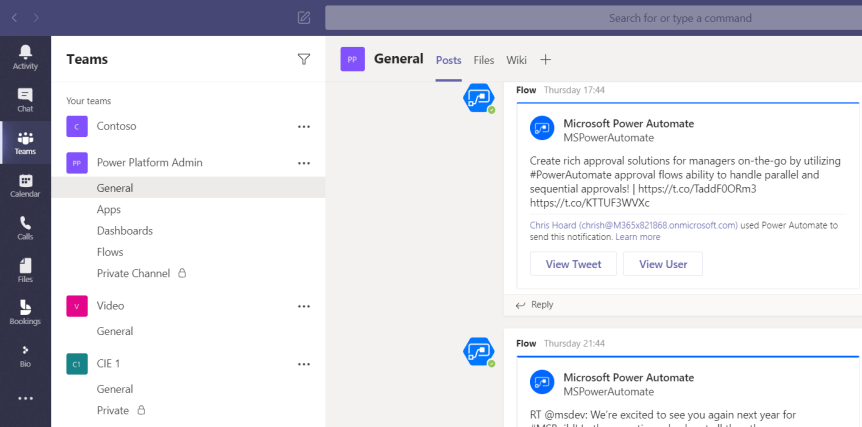Viewport: 862px width, 427px height.
Task: Open the Calendar app icon
Action: coord(25,185)
